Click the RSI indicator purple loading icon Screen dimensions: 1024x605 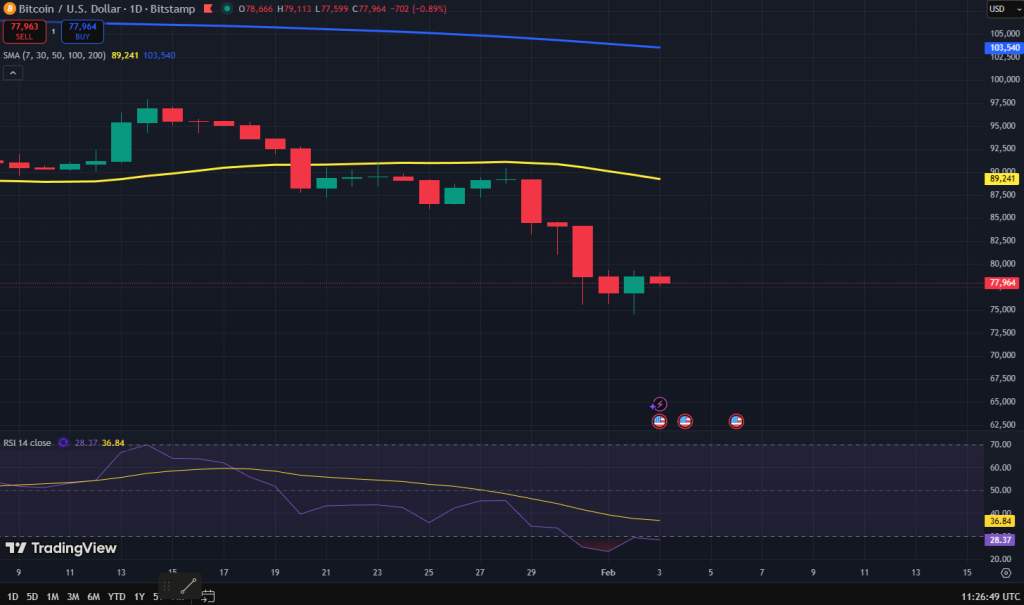tap(63, 443)
